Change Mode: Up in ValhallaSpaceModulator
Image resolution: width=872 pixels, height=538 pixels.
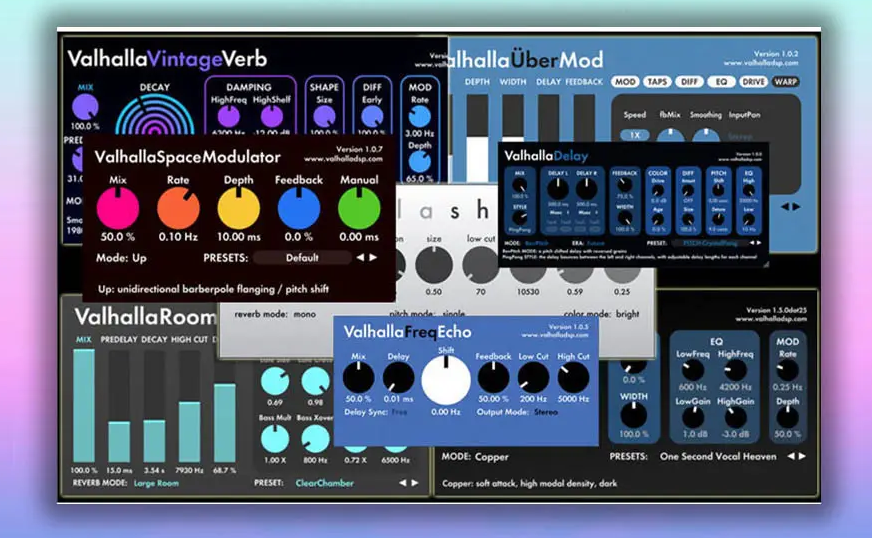click(x=121, y=258)
